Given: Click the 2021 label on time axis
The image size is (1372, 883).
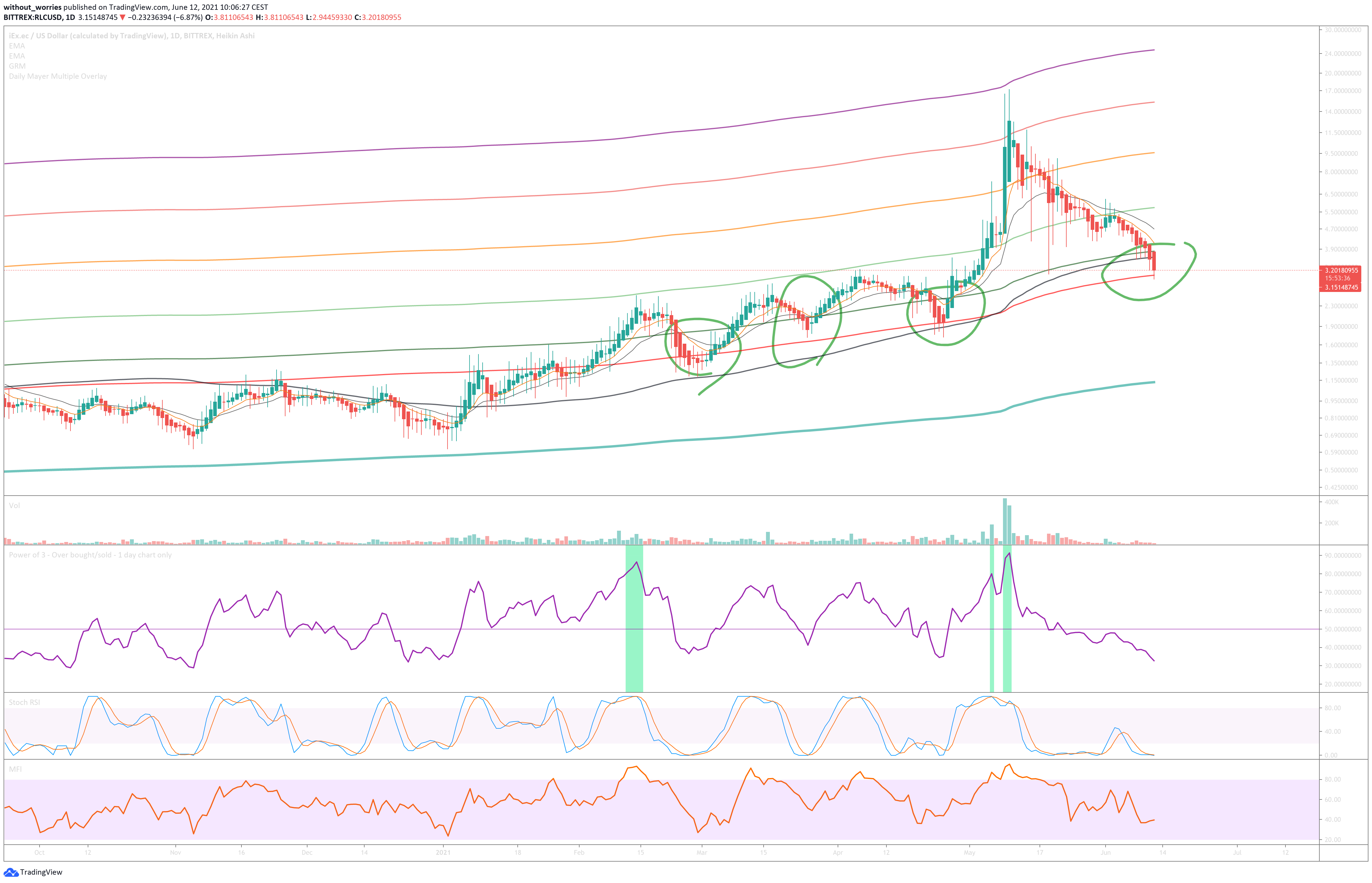Looking at the screenshot, I should [443, 853].
